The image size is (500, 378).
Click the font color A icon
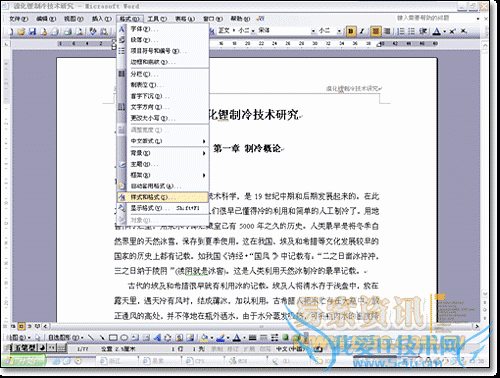(x=436, y=31)
